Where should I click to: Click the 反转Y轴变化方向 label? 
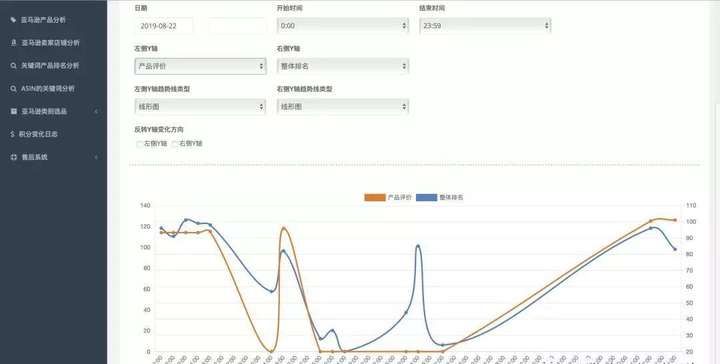(x=159, y=129)
